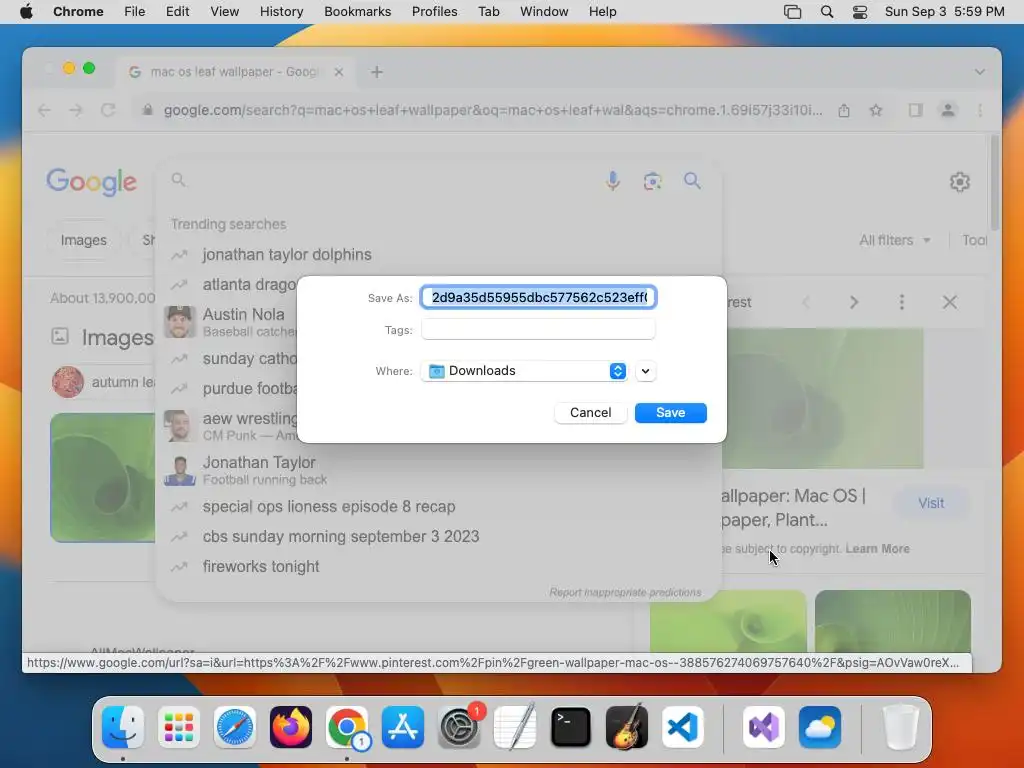Expand the save dialog with chevron button
The width and height of the screenshot is (1024, 768).
click(x=645, y=371)
